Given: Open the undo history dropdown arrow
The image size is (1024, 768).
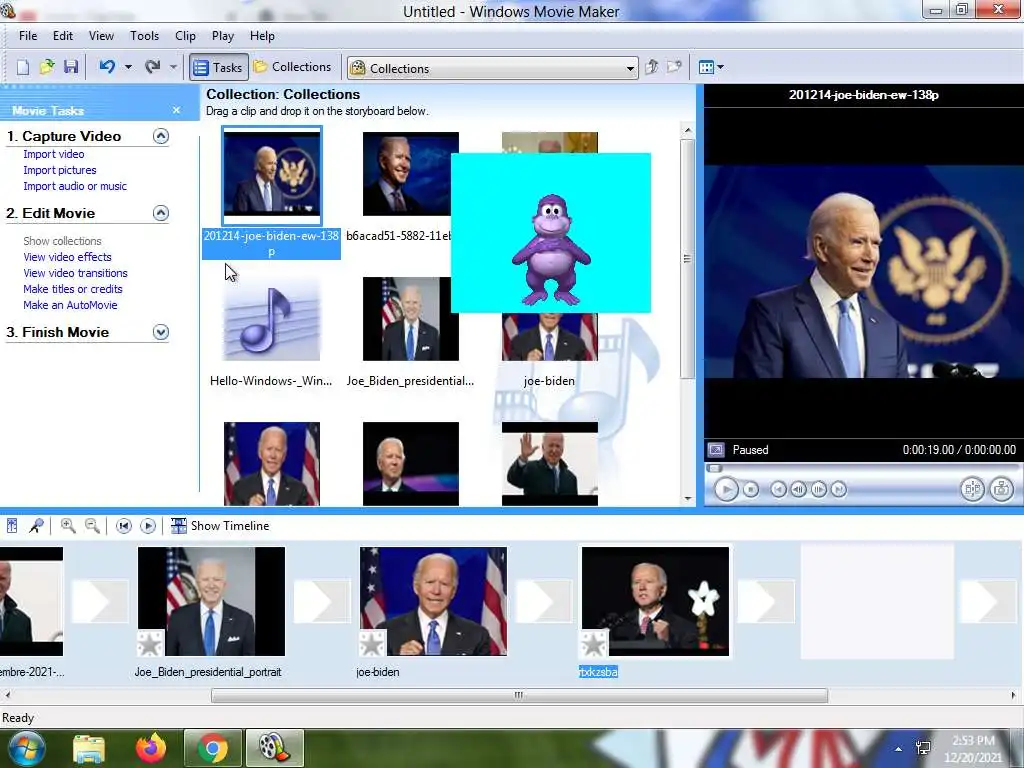Looking at the screenshot, I should (x=128, y=67).
